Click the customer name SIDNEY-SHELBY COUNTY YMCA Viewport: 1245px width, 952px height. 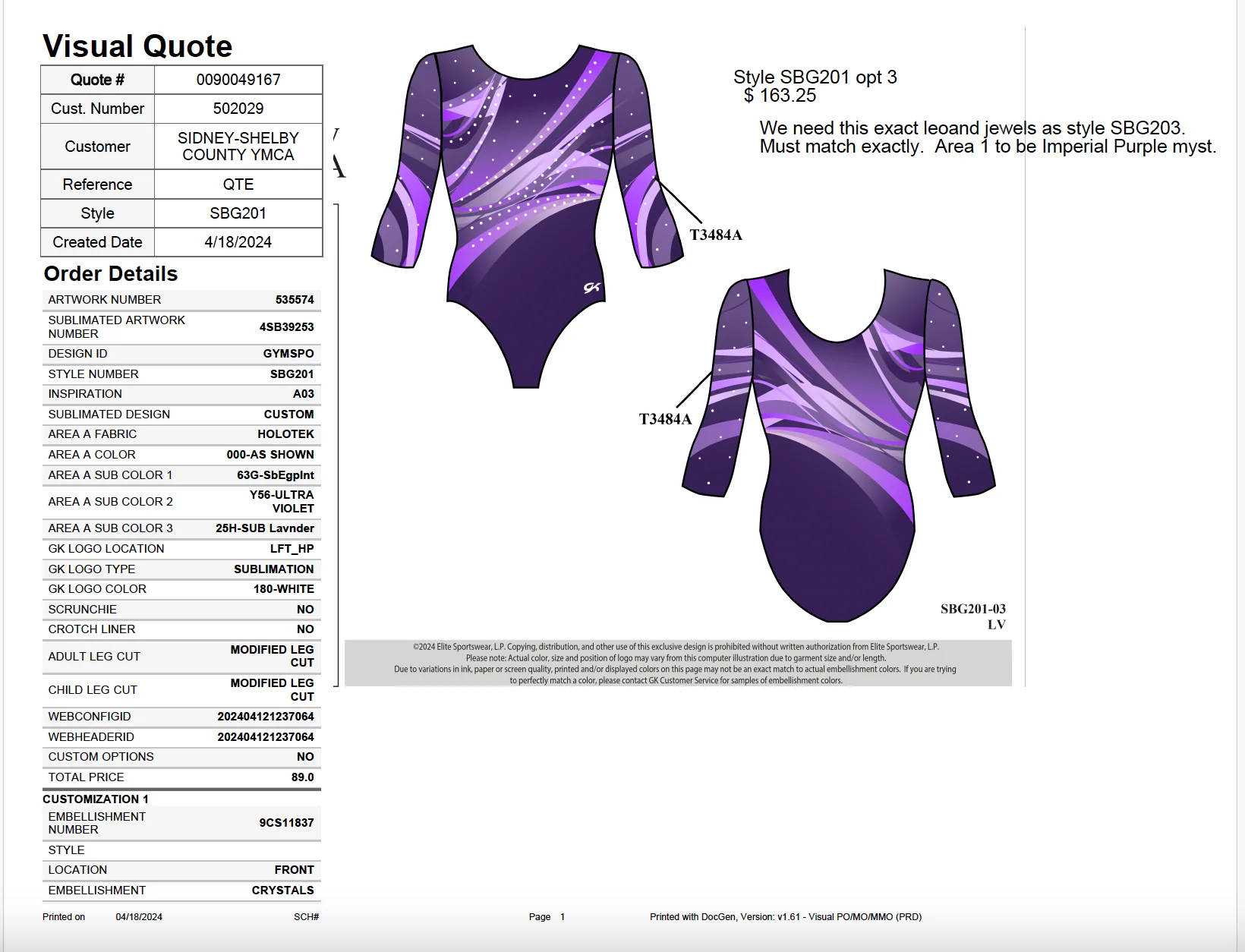click(238, 147)
